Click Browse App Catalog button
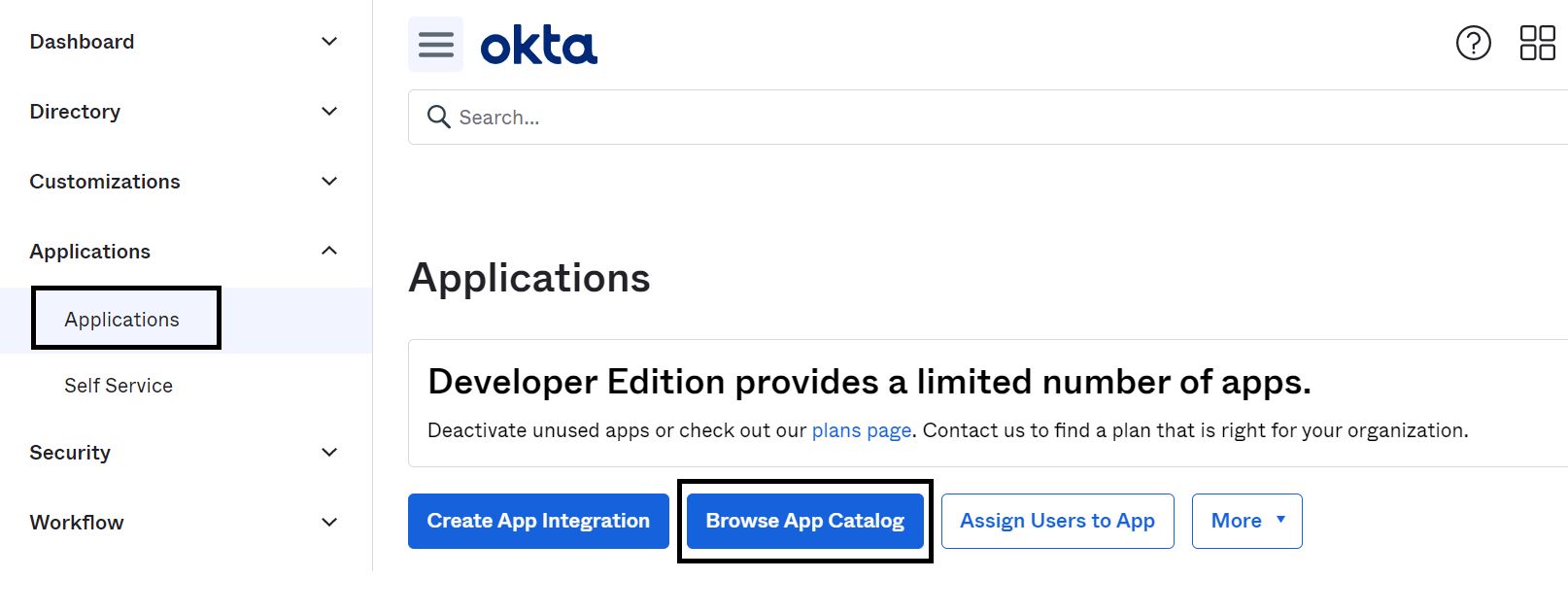Image resolution: width=1568 pixels, height=613 pixels. coord(805,522)
